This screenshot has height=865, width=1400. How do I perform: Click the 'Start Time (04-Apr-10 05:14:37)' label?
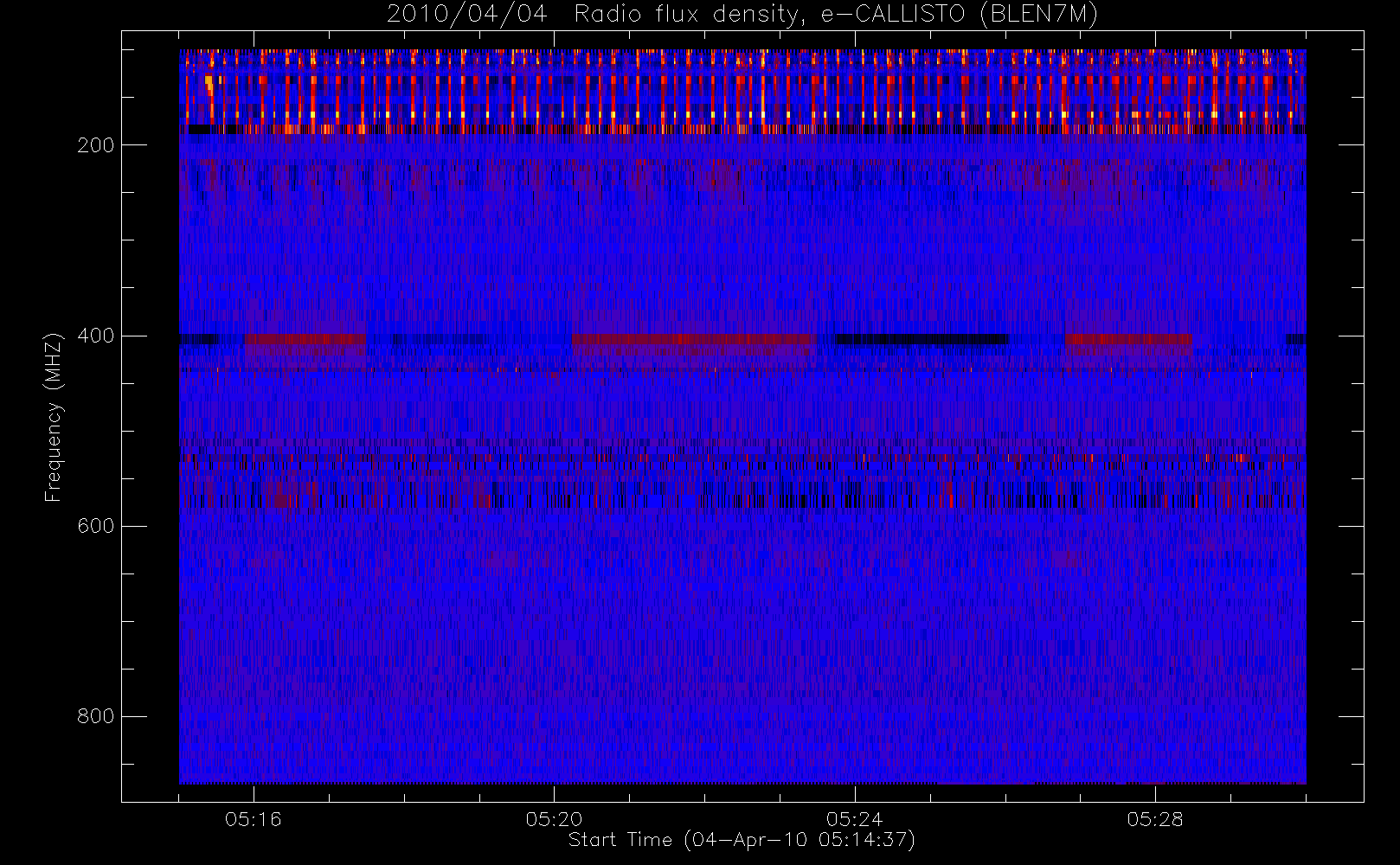pos(742,840)
